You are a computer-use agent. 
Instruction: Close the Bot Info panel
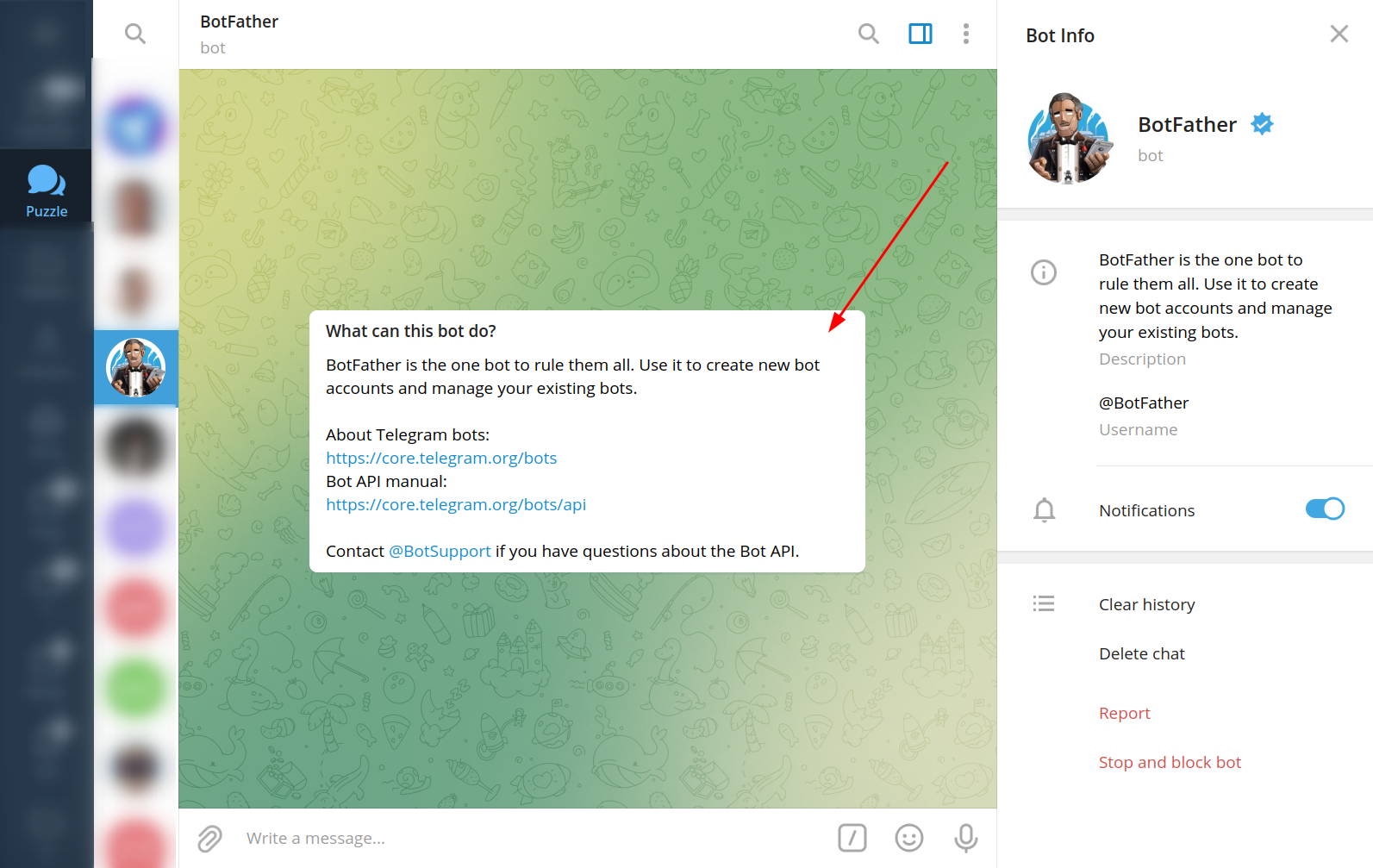click(x=1339, y=34)
